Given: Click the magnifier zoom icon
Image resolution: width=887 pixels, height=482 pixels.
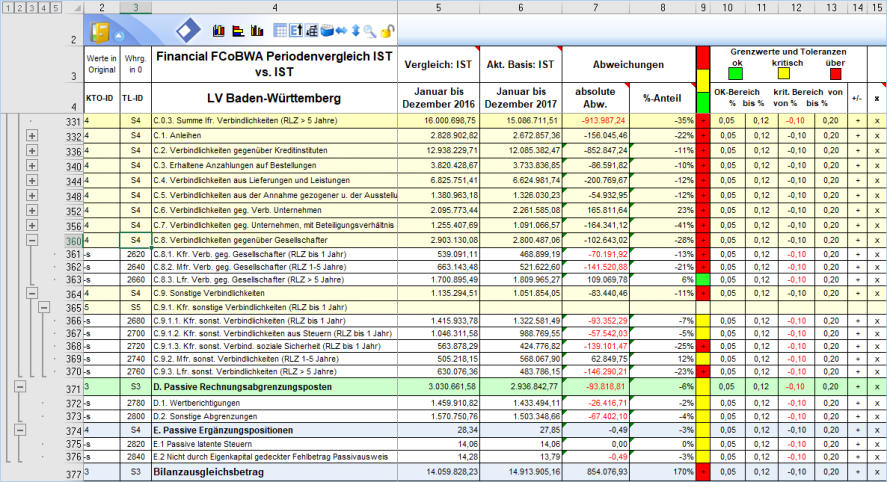Looking at the screenshot, I should point(369,32).
